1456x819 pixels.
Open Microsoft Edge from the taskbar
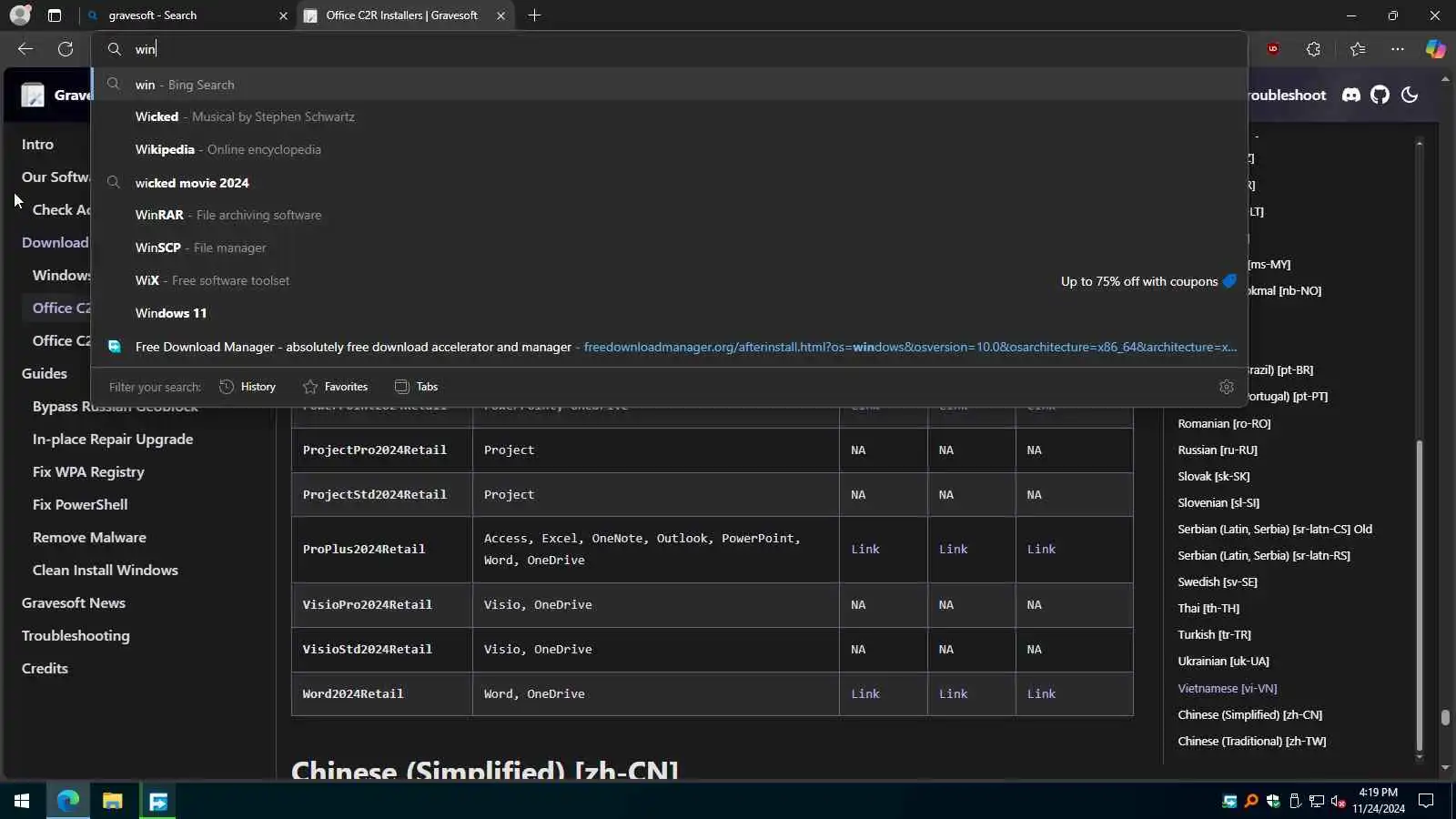tap(68, 801)
